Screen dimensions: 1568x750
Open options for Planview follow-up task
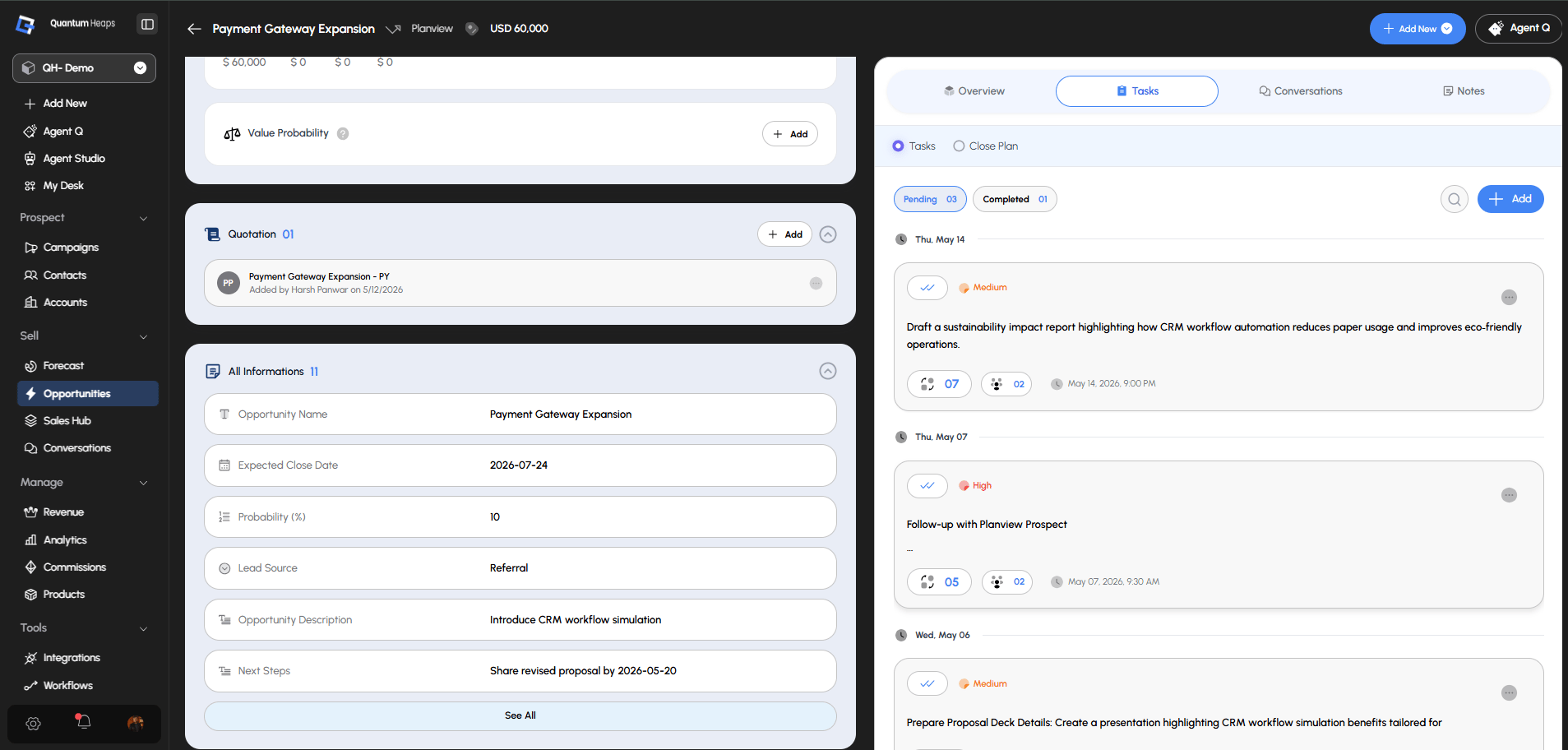(x=1509, y=495)
